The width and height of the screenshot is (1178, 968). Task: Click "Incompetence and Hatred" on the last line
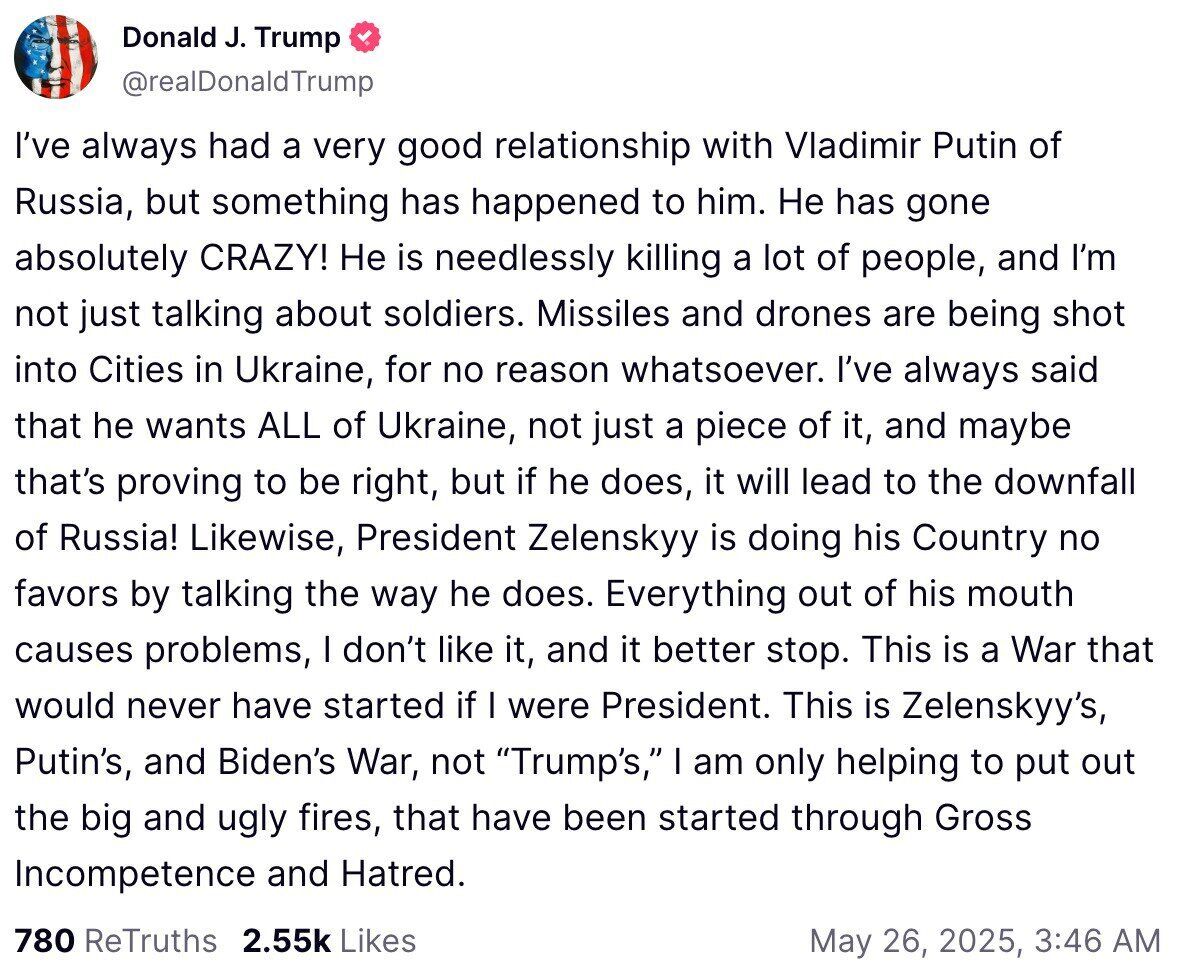click(x=240, y=873)
